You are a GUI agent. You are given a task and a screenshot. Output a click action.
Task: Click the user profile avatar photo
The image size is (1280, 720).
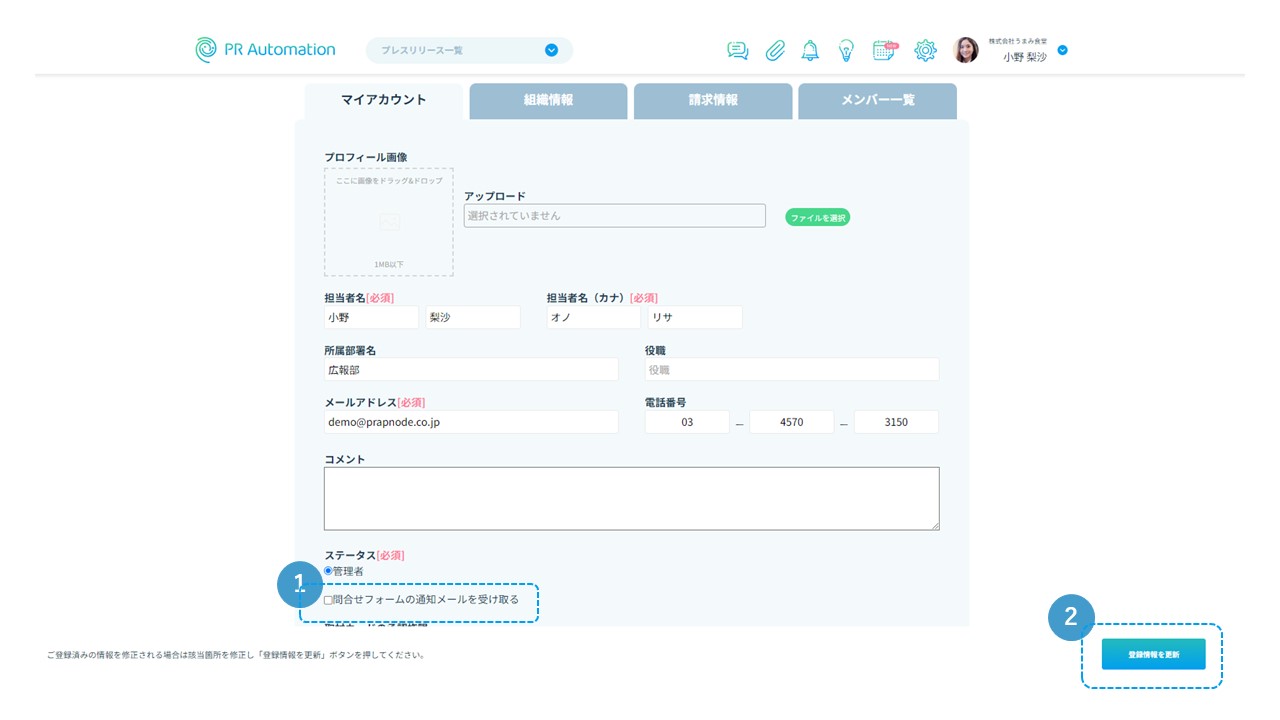[x=966, y=50]
